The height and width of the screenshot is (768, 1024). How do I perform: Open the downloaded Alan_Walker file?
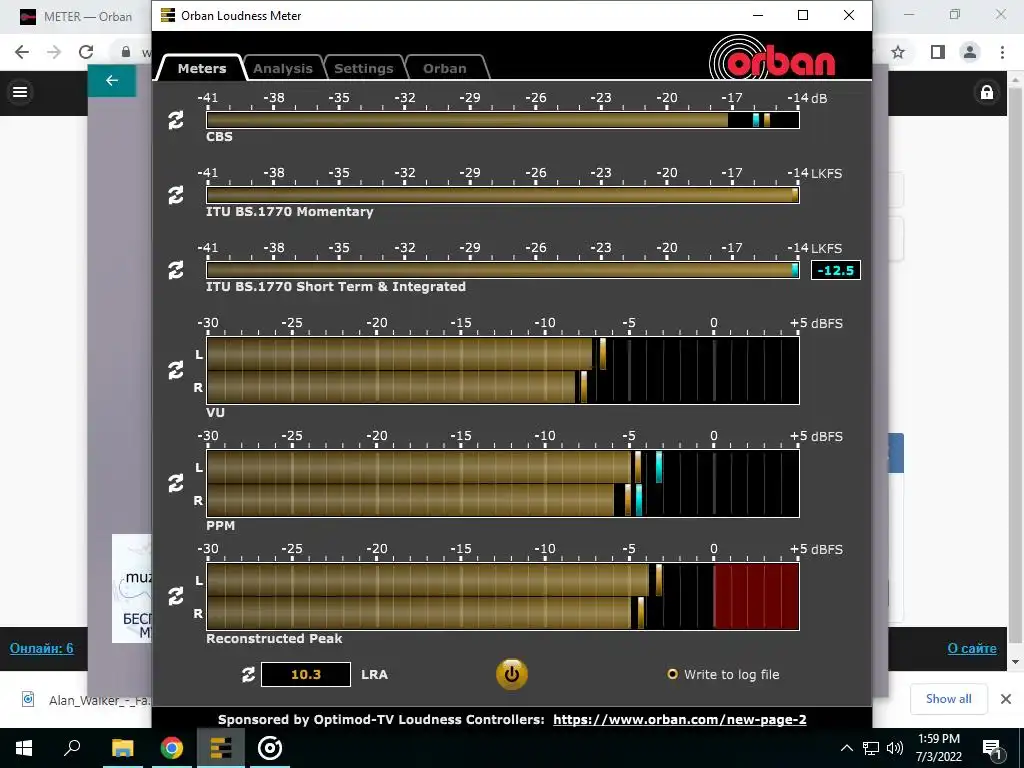87,700
